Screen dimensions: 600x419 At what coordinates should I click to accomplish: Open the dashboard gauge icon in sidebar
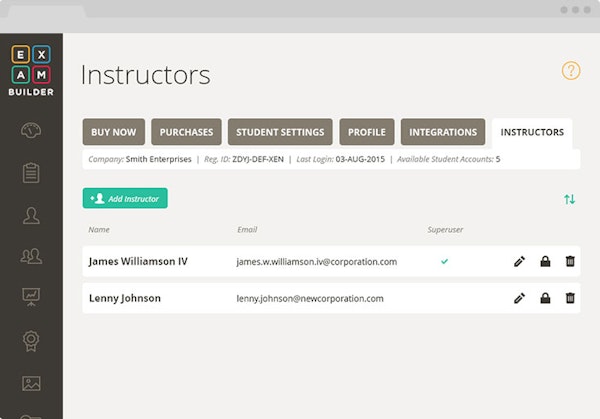tap(31, 131)
